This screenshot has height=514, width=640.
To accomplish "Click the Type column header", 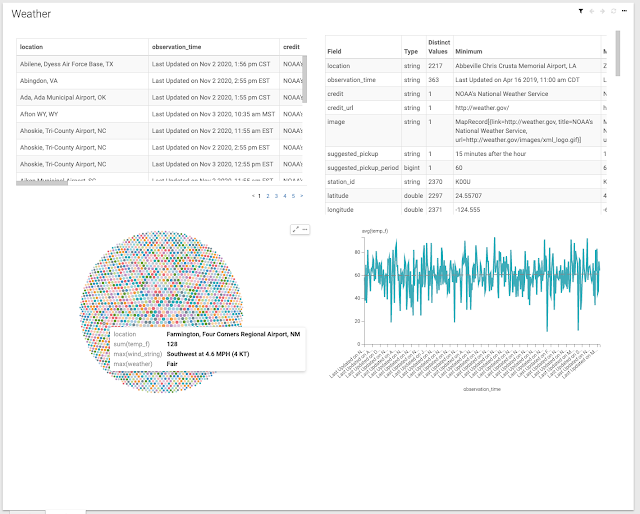I will (413, 47).
